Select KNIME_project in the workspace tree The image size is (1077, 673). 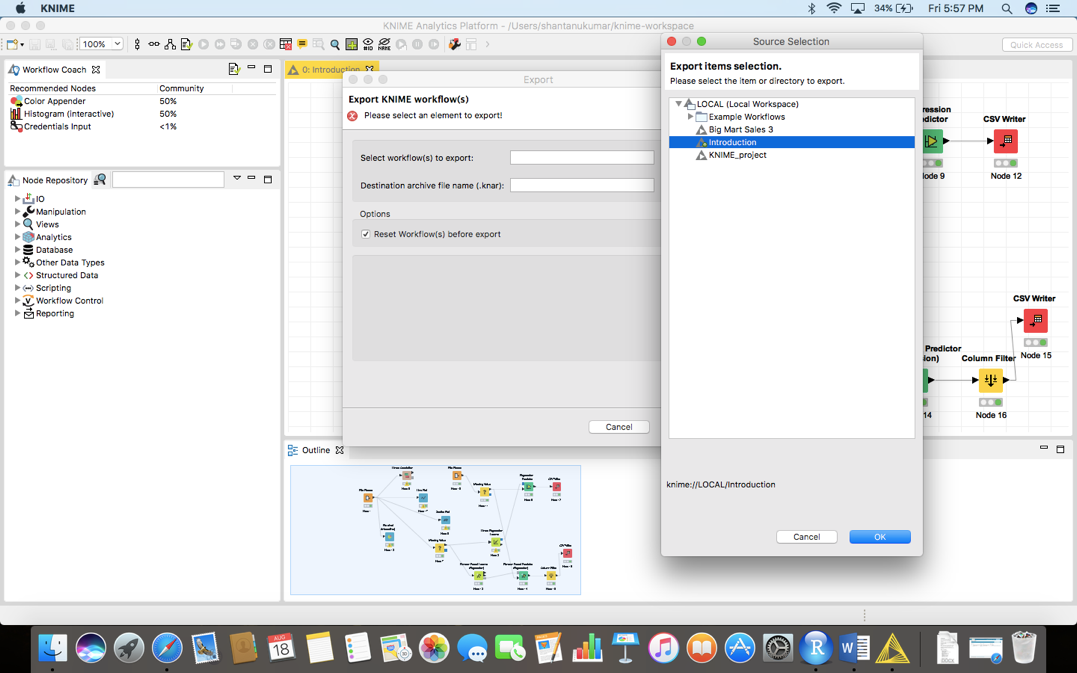coord(737,155)
